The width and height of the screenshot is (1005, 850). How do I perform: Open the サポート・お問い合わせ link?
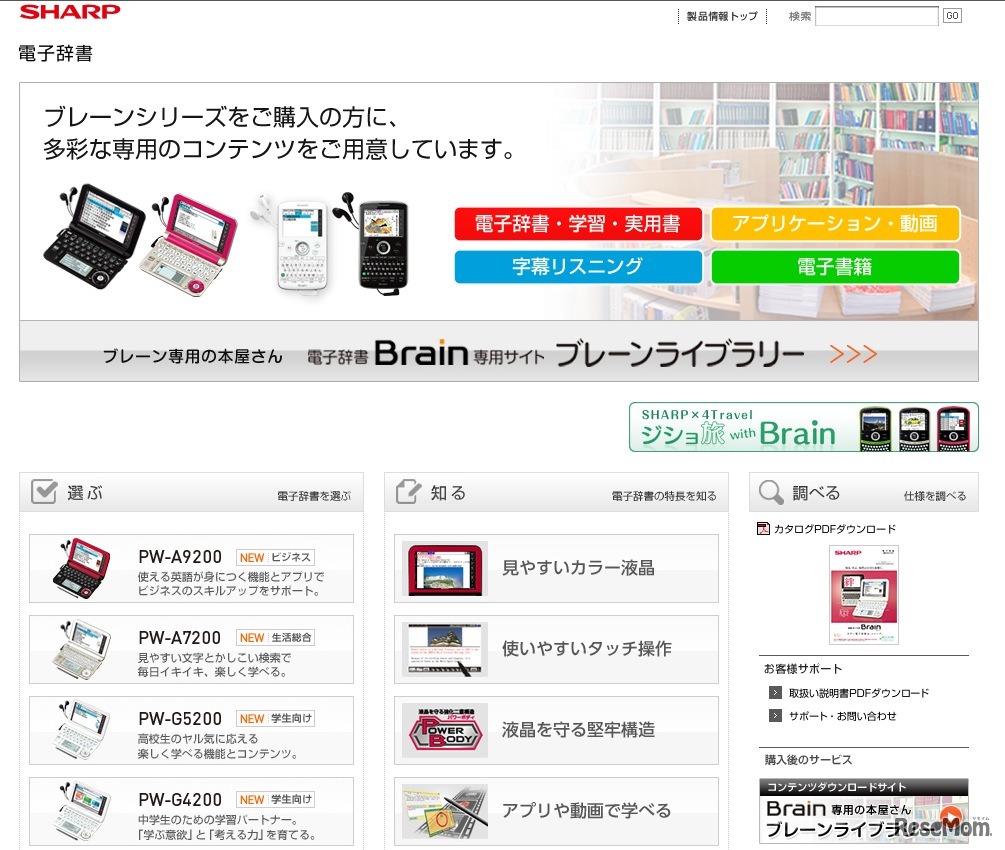tap(842, 716)
